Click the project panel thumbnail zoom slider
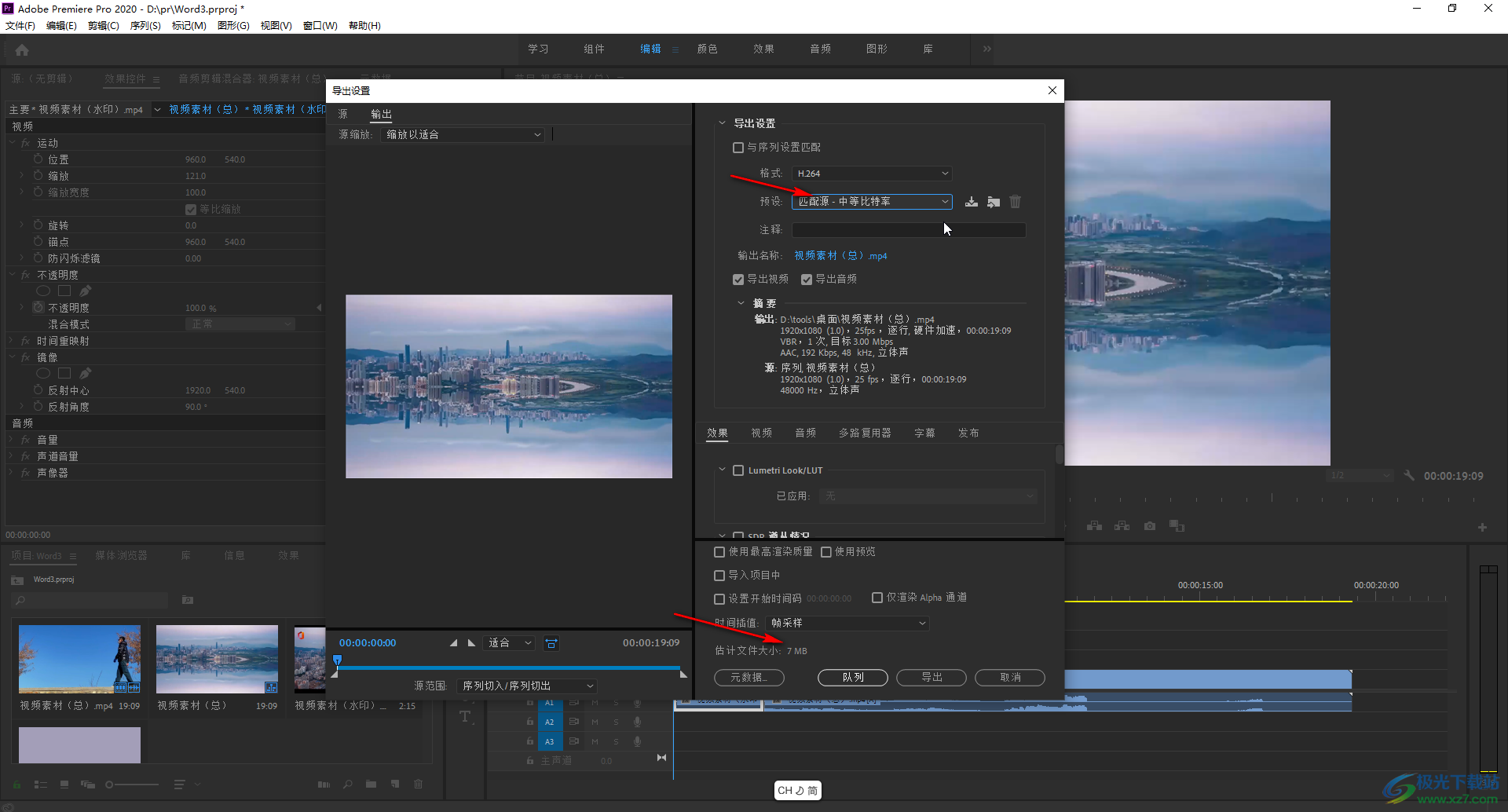This screenshot has height=812, width=1508. click(x=132, y=784)
